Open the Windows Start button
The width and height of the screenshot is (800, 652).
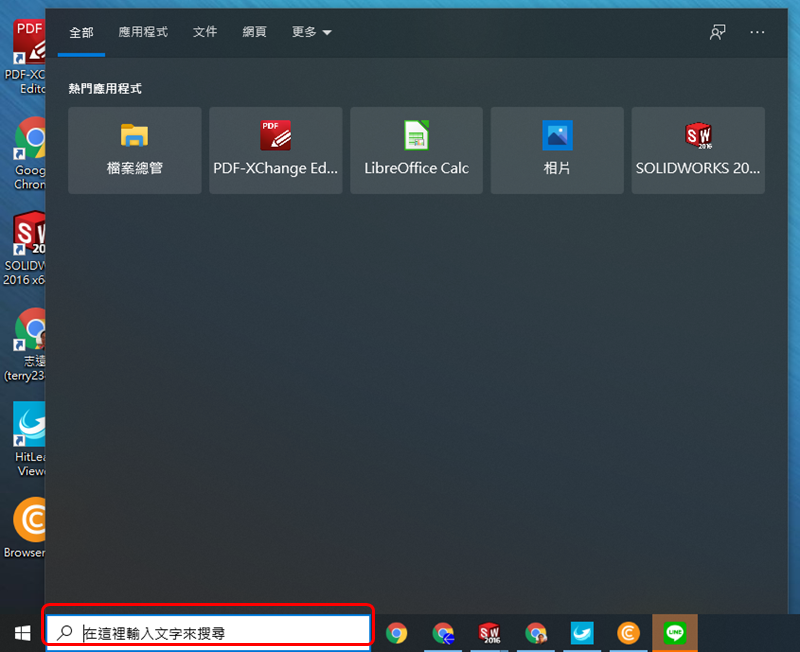pyautogui.click(x=22, y=633)
